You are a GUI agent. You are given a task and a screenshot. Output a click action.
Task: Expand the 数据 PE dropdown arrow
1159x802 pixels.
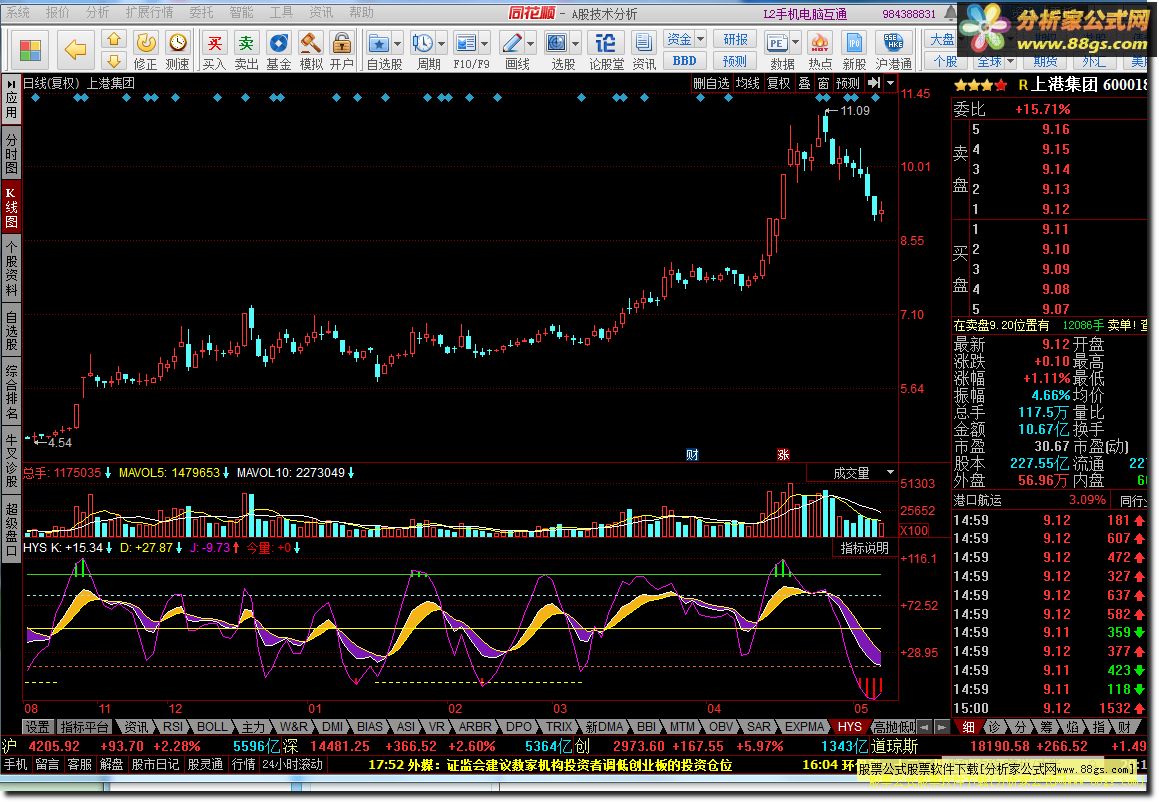pyautogui.click(x=795, y=43)
